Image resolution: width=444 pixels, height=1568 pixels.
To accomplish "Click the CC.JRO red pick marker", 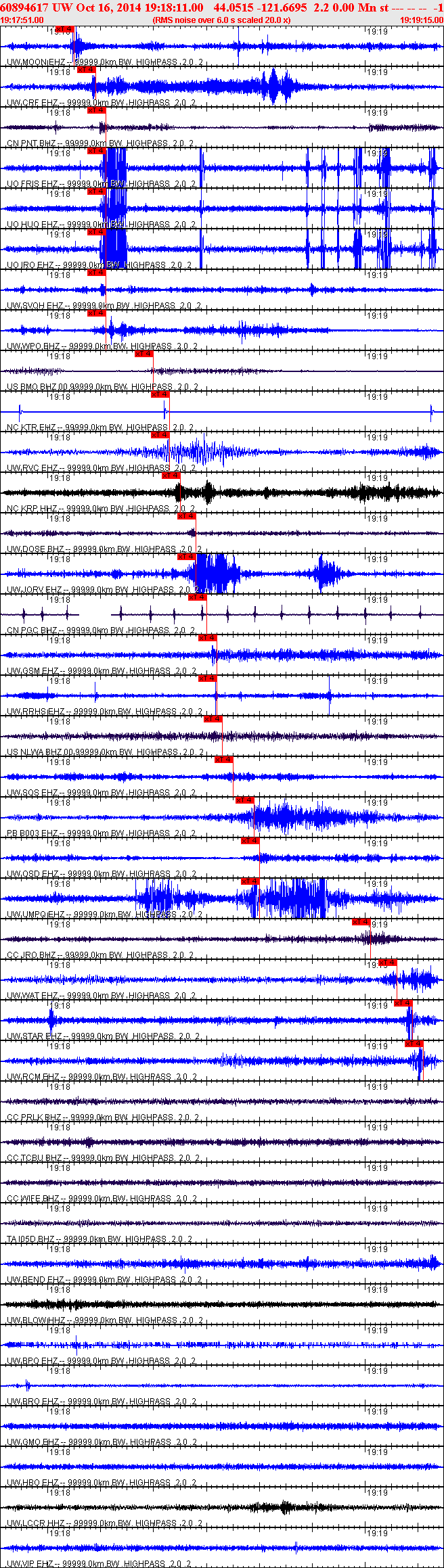I will click(361, 922).
